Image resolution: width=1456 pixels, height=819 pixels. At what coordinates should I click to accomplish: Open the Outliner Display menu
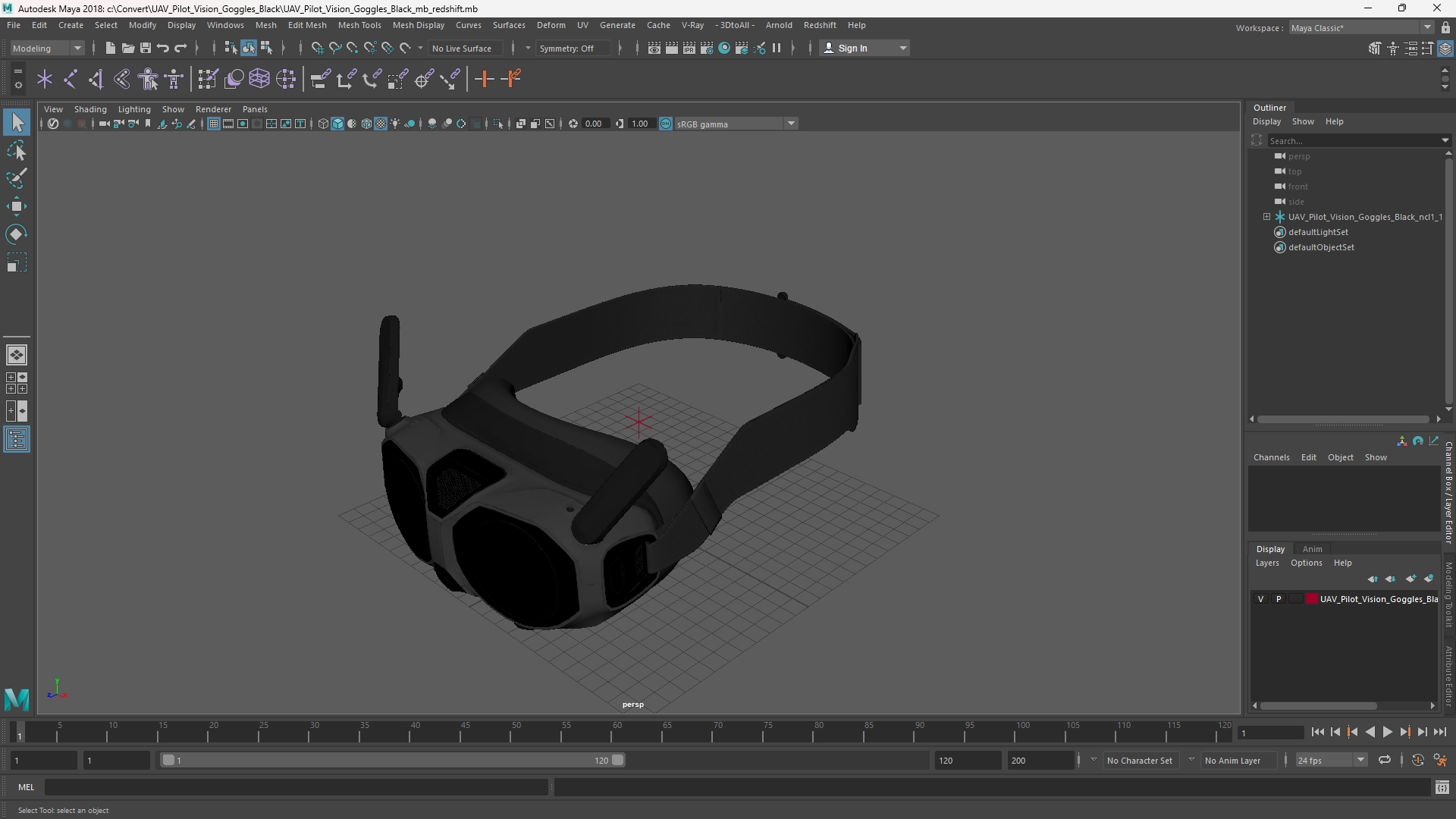click(x=1266, y=121)
